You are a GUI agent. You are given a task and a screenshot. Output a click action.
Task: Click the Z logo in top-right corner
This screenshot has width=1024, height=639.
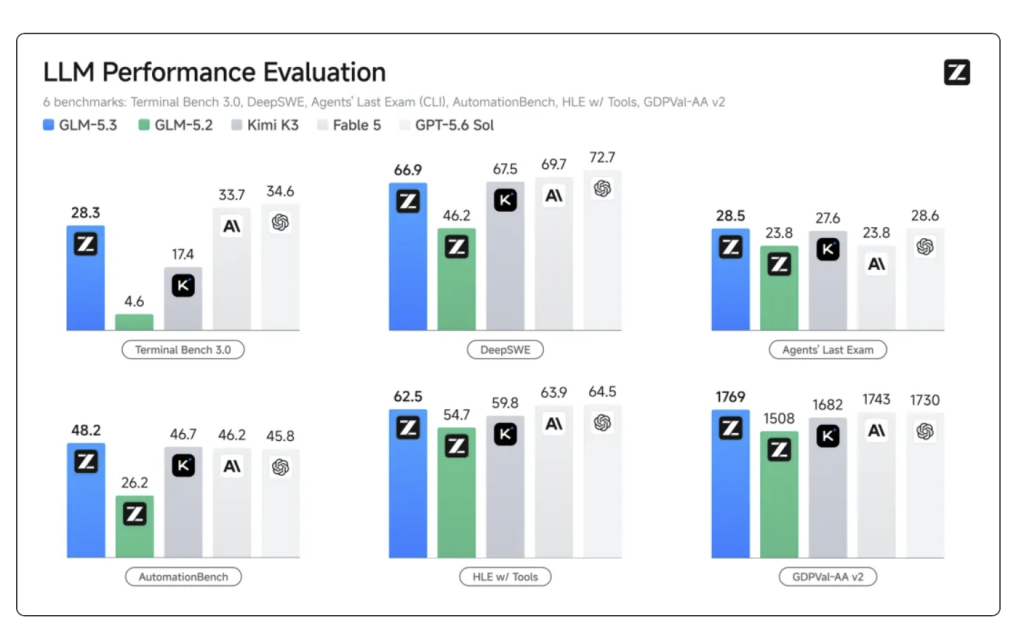957,72
